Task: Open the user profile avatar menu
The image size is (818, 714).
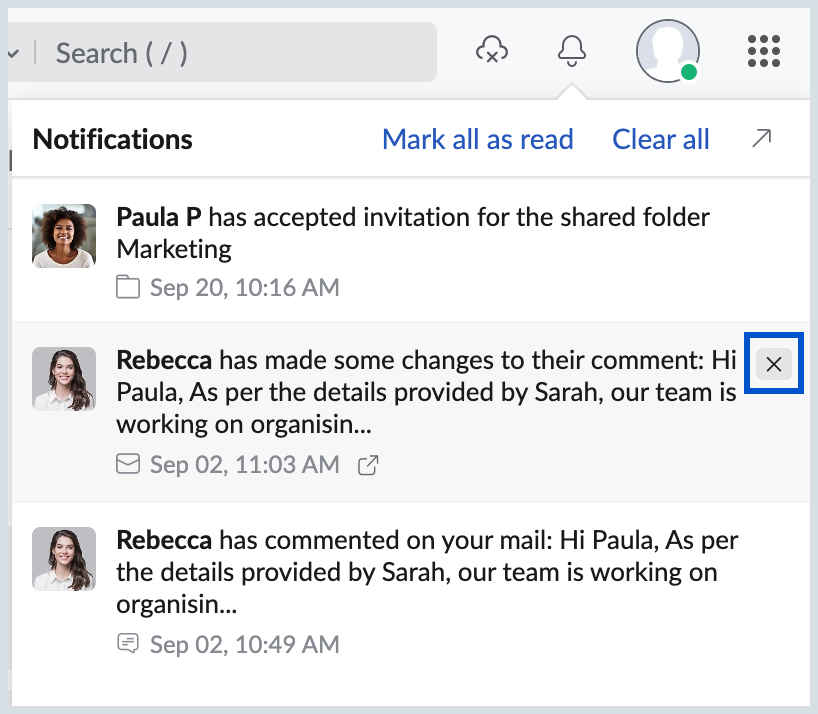Action: (667, 50)
